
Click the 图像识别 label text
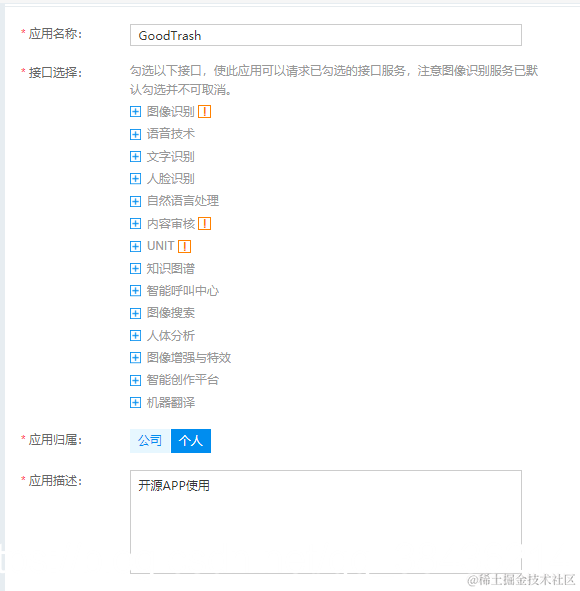(171, 112)
